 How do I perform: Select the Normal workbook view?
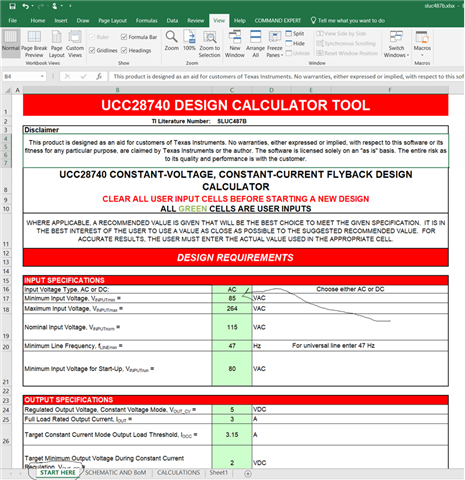(x=11, y=43)
